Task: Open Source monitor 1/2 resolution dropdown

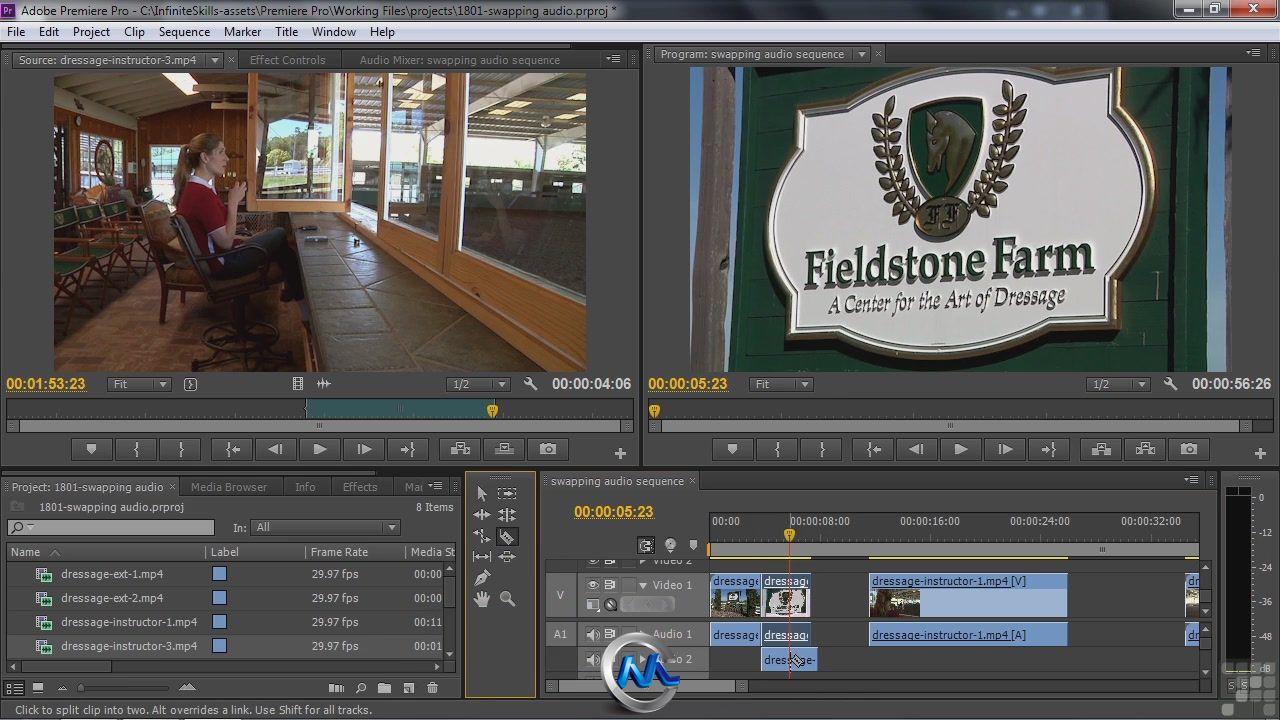Action: [x=479, y=384]
